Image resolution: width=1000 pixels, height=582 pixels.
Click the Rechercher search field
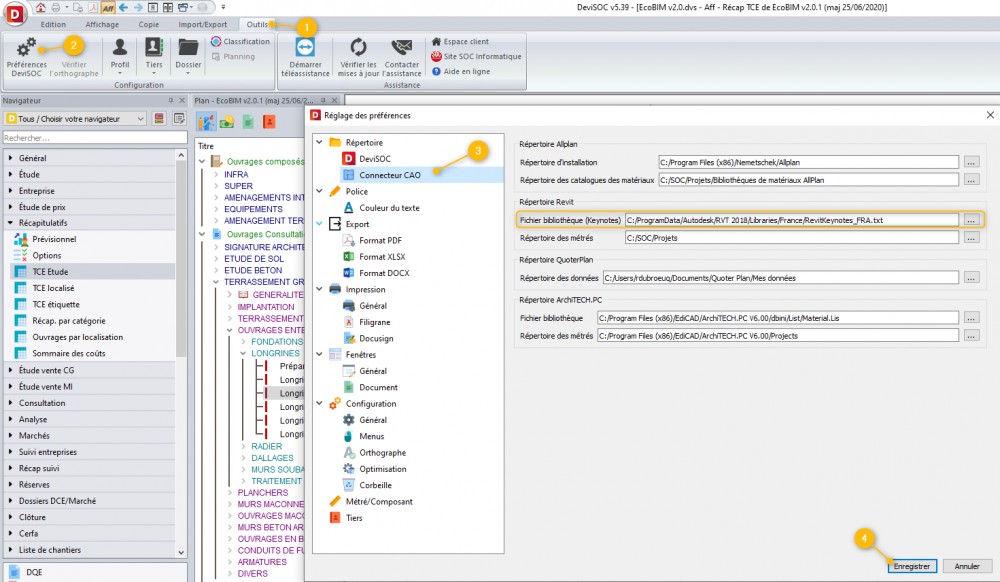pos(95,138)
